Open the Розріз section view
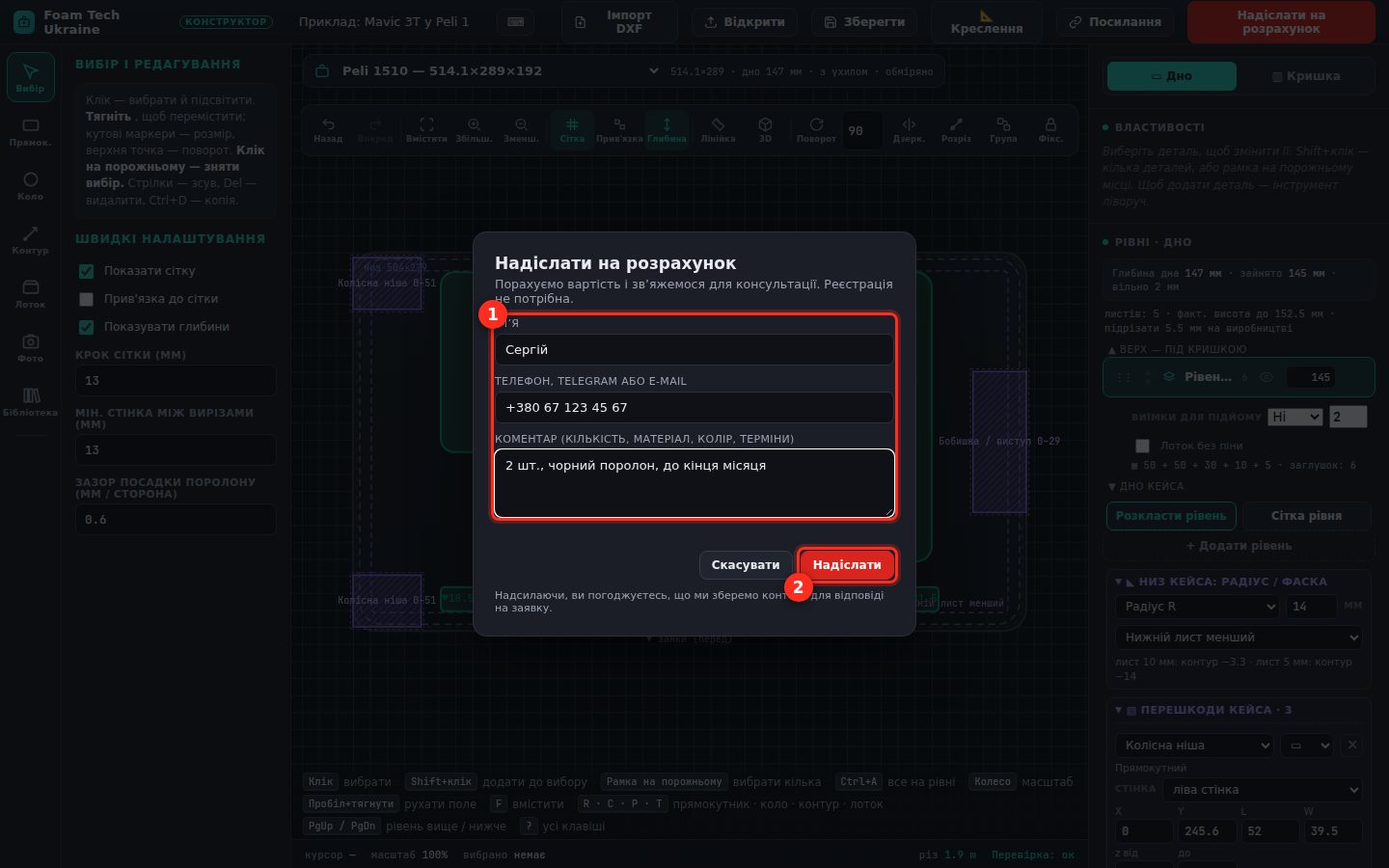Image resolution: width=1389 pixels, height=868 pixels. (x=956, y=129)
